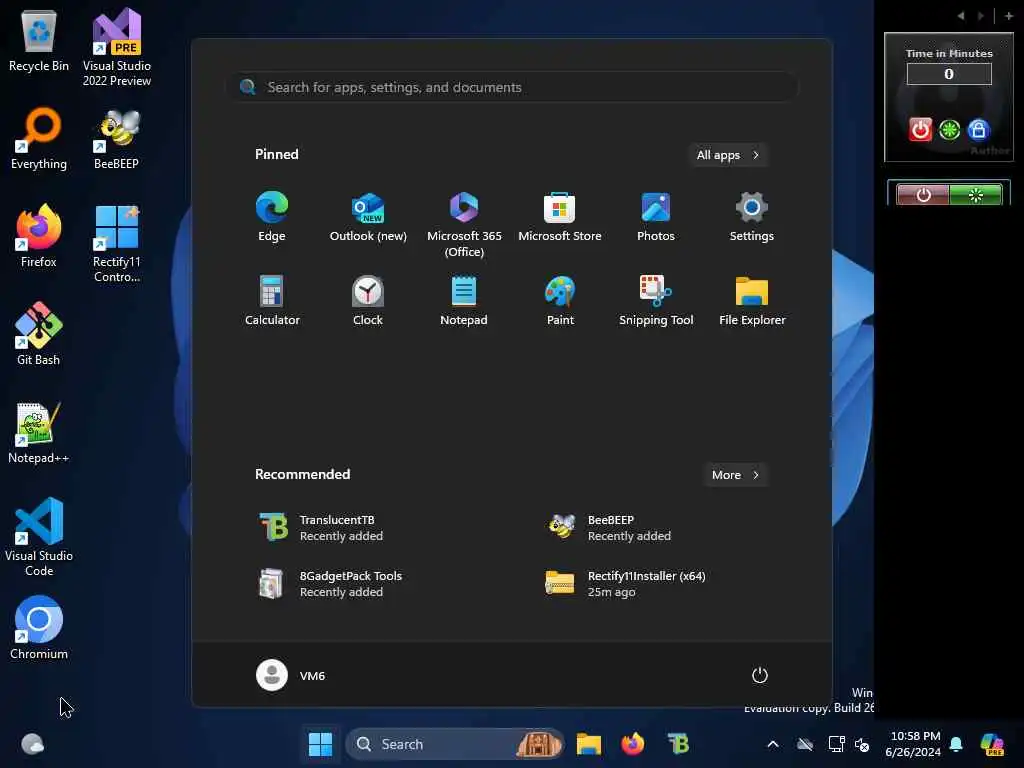This screenshot has width=1024, height=768.
Task: Select Rectify11 Control desktop shortcut
Action: pyautogui.click(x=117, y=243)
